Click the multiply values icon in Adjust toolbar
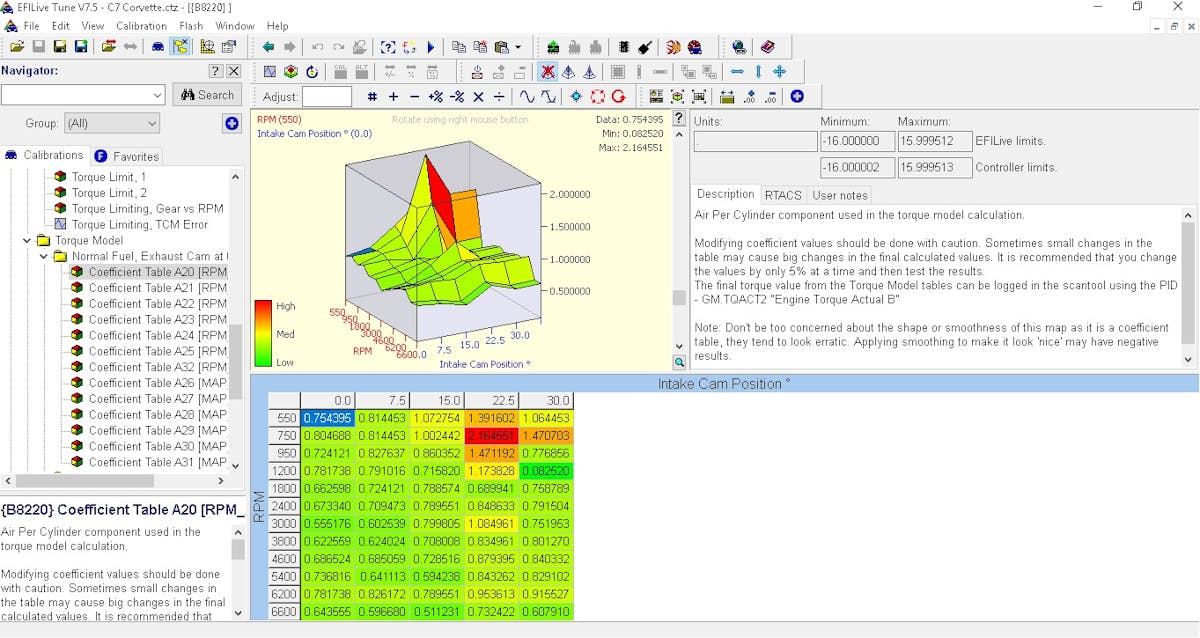 click(x=477, y=97)
